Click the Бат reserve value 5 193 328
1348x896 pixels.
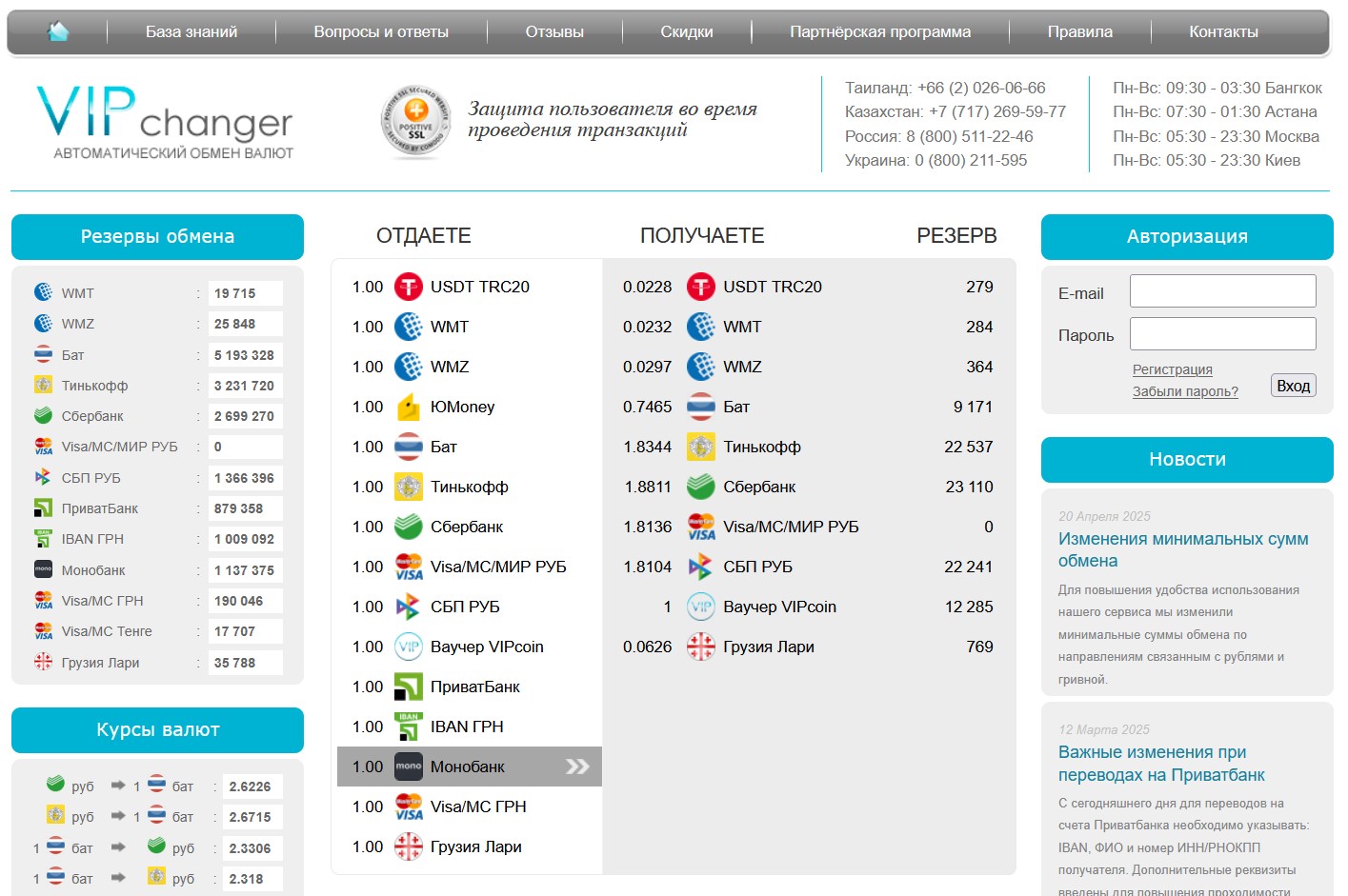click(x=244, y=355)
